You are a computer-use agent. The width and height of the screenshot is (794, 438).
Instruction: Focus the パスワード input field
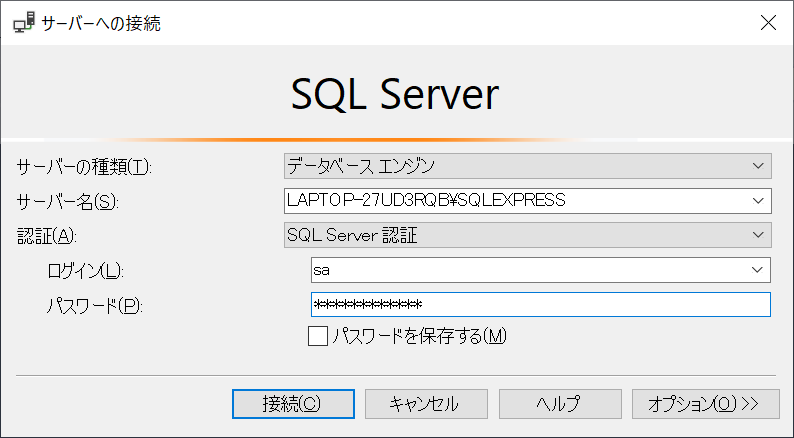541,304
